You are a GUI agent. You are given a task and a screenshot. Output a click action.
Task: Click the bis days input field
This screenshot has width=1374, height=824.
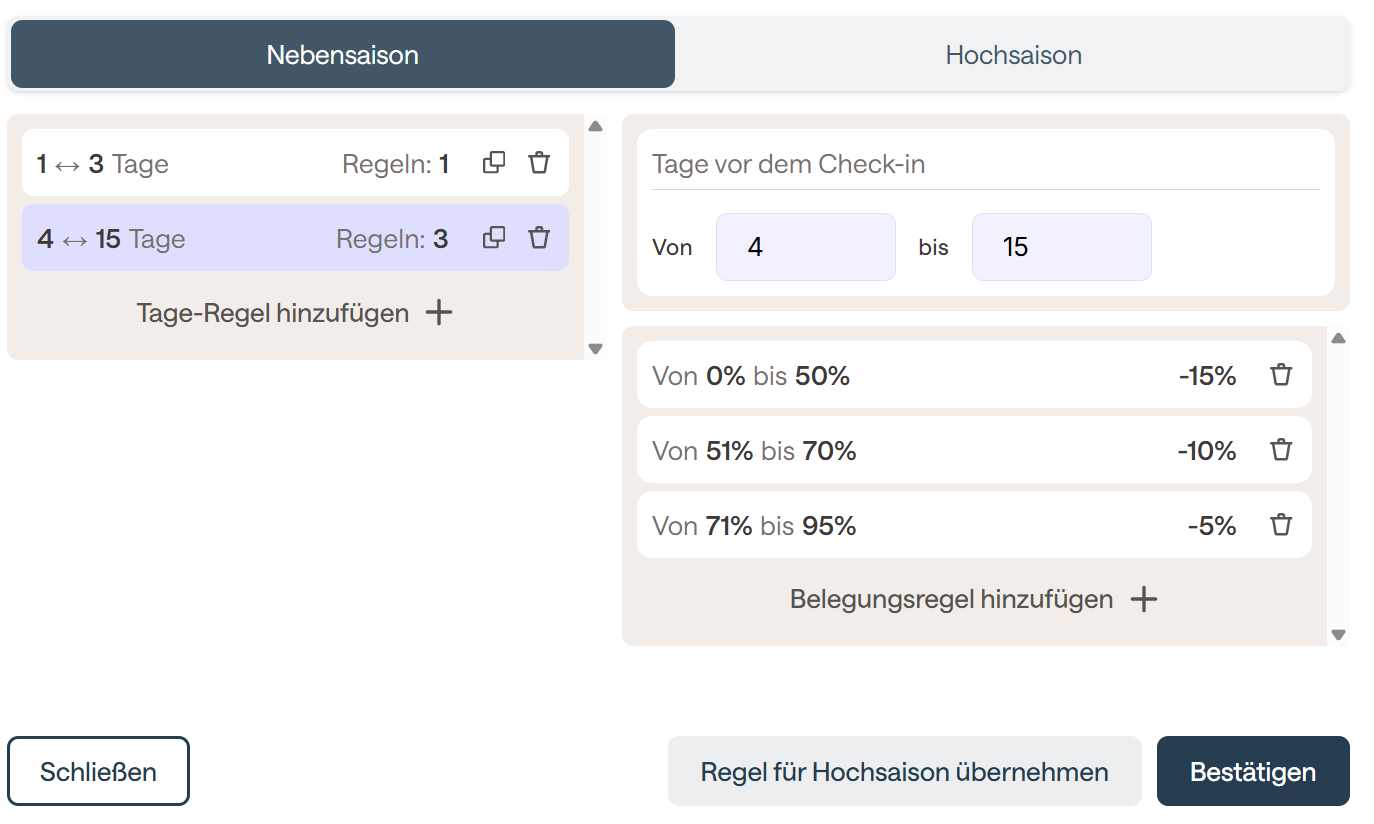pyautogui.click(x=1061, y=247)
